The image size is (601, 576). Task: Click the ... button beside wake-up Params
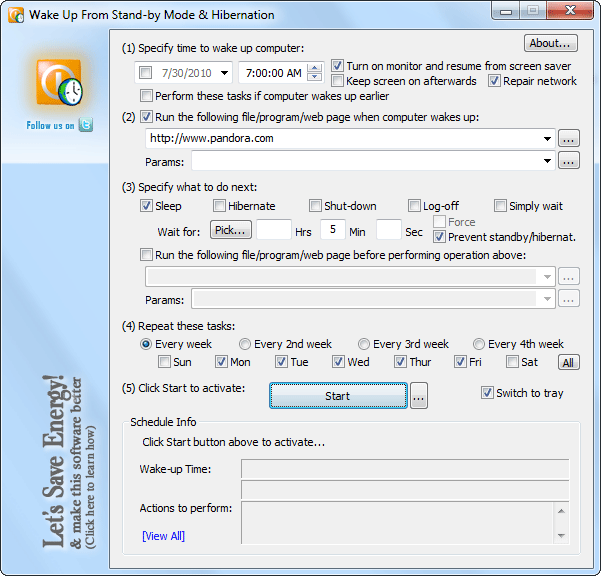click(569, 161)
